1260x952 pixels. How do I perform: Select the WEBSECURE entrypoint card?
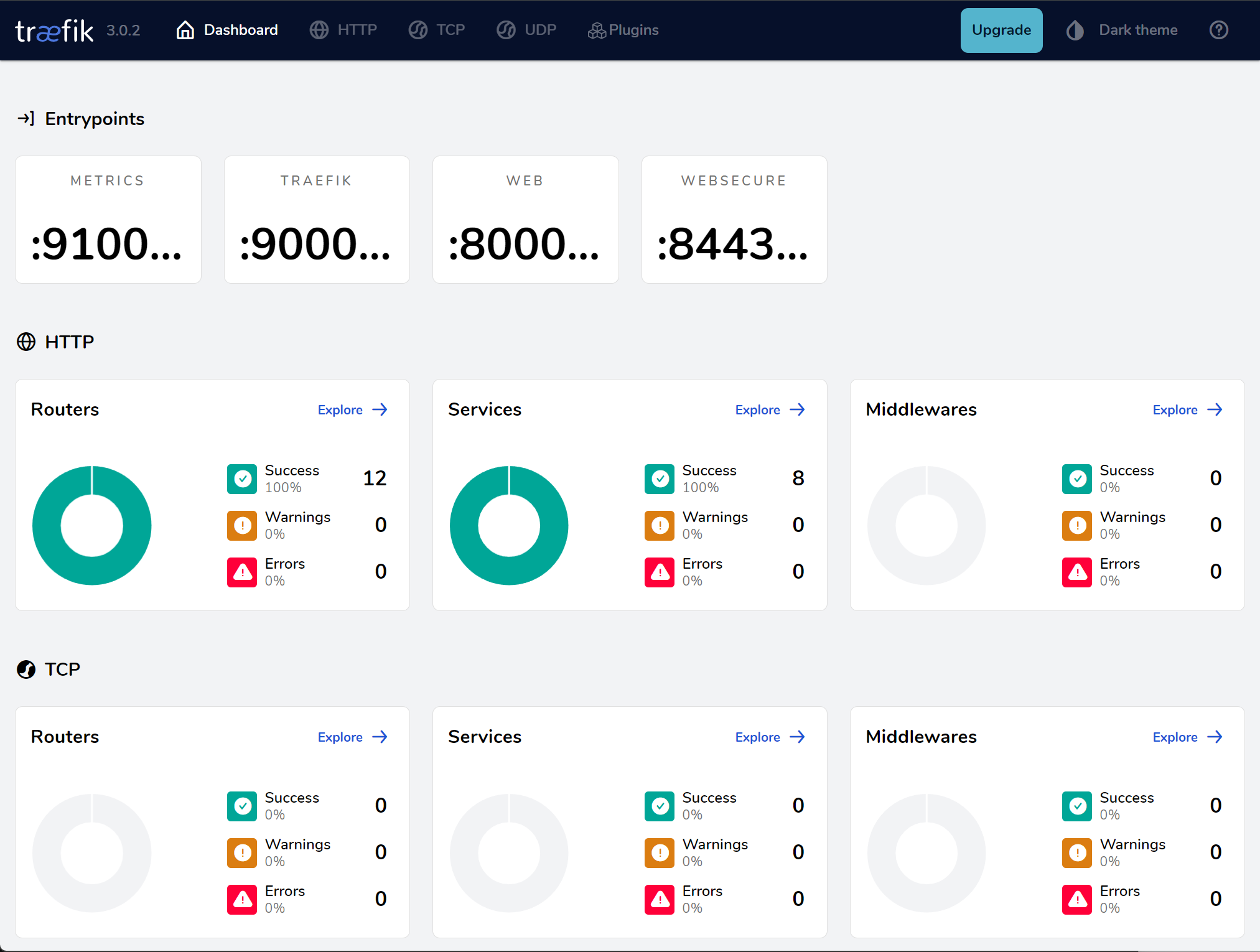pyautogui.click(x=734, y=220)
